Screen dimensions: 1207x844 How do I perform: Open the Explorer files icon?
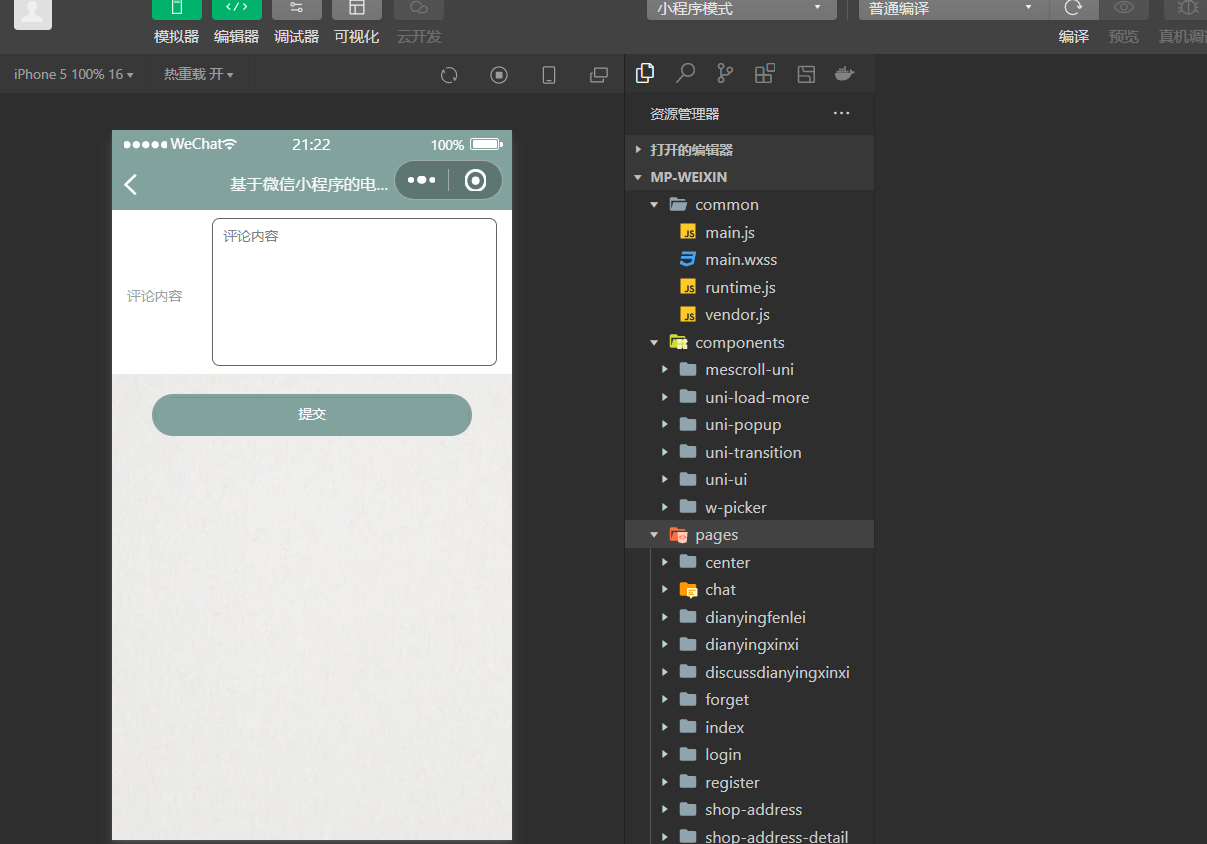click(x=646, y=73)
